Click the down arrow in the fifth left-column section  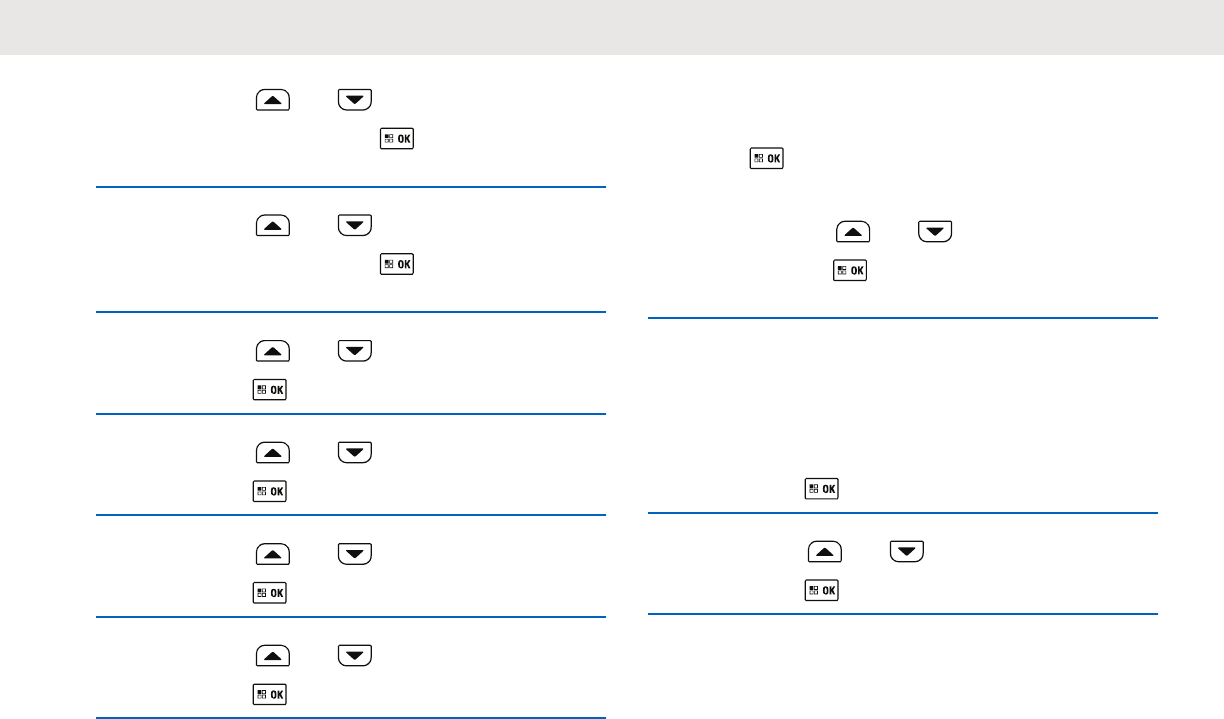pyautogui.click(x=355, y=554)
